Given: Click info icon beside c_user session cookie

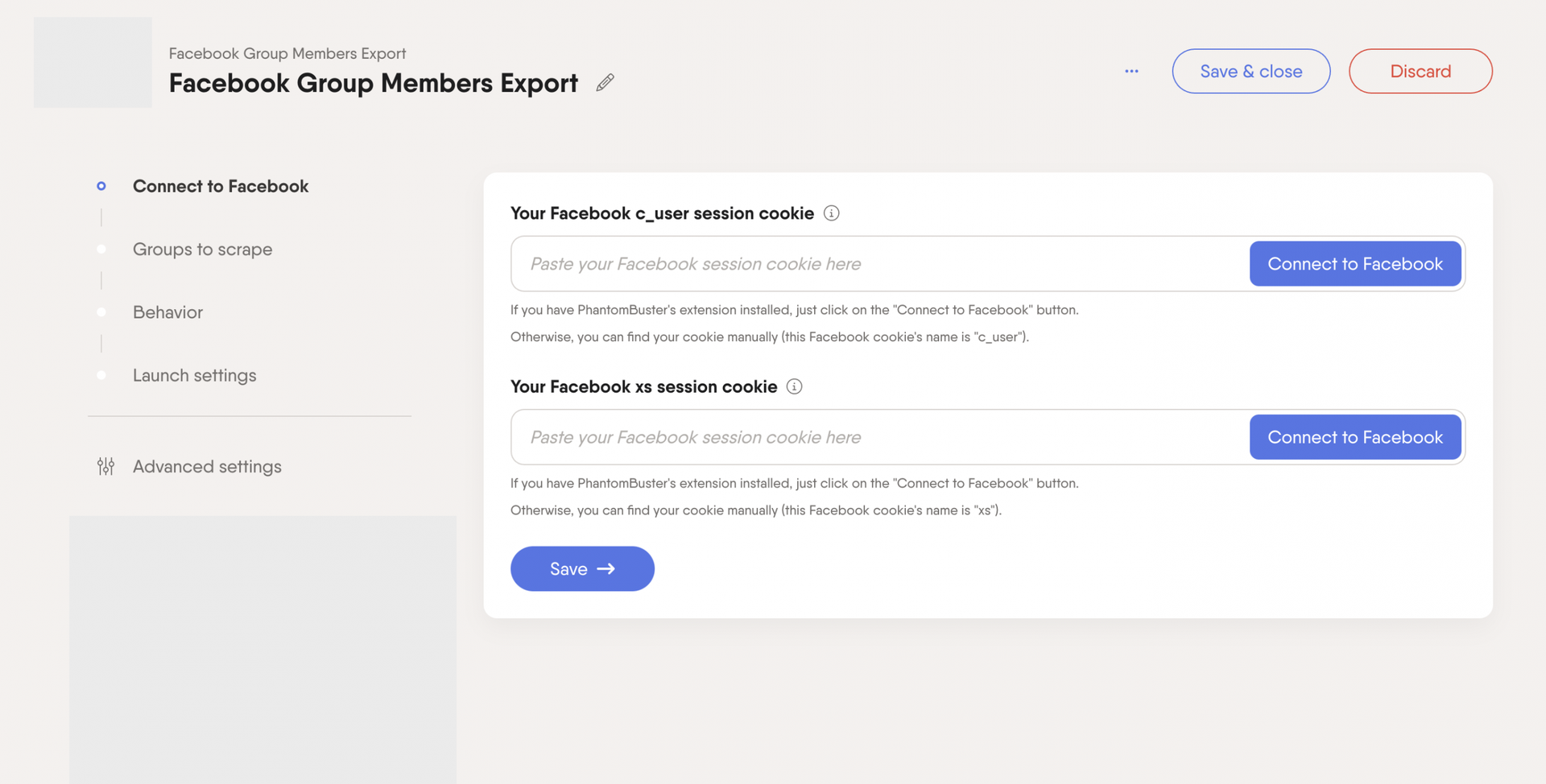Looking at the screenshot, I should (x=832, y=213).
